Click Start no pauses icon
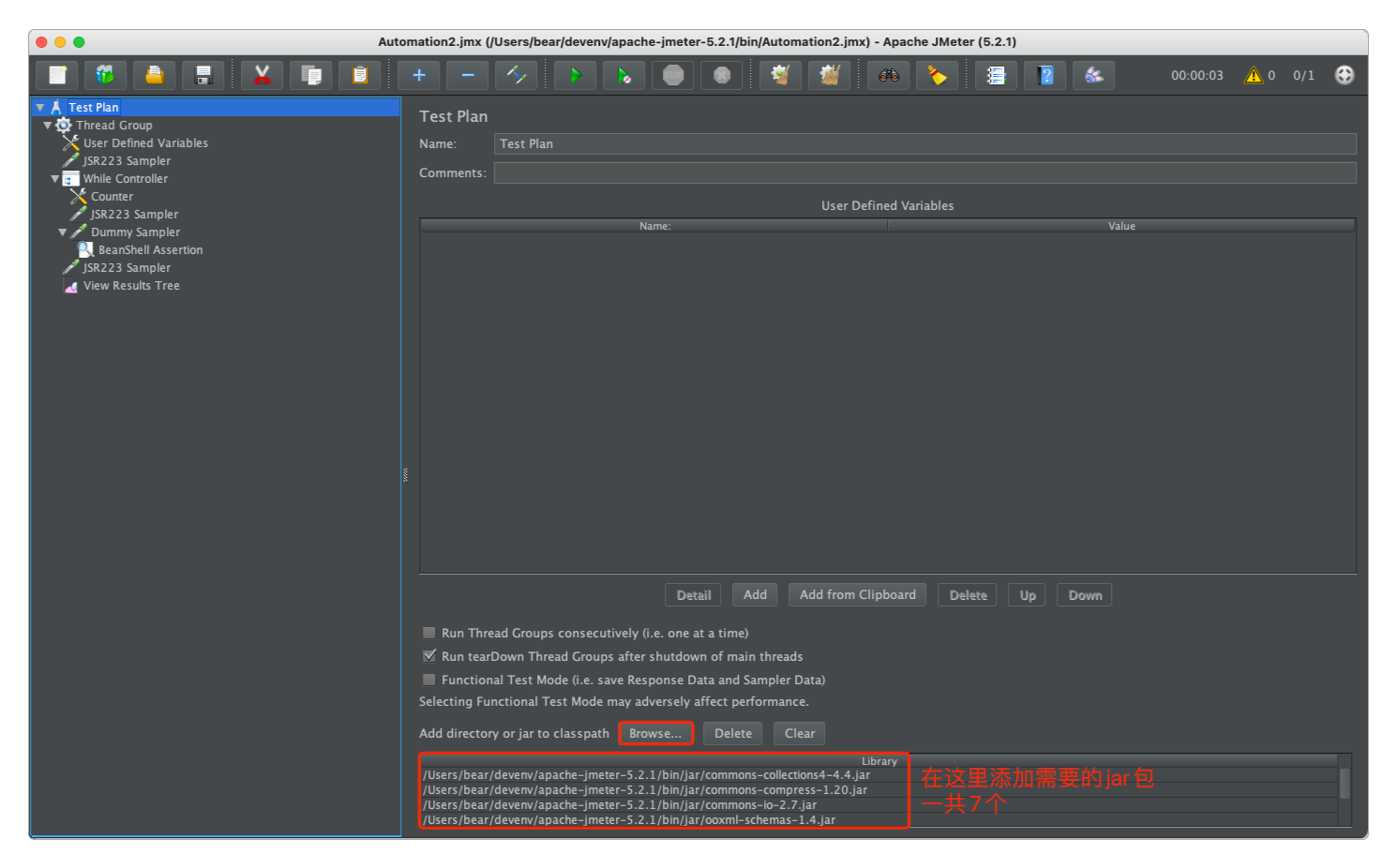1397x868 pixels. tap(624, 75)
